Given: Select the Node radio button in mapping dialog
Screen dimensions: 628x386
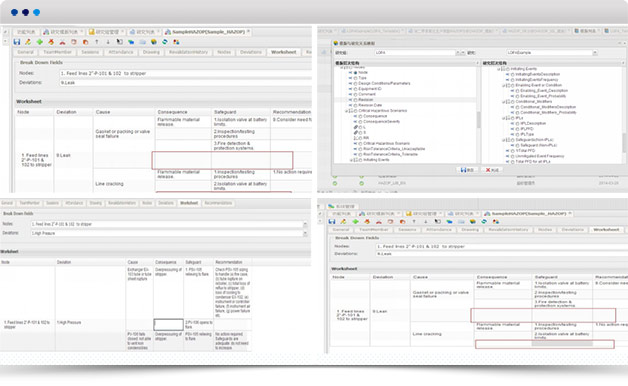Looking at the screenshot, I should coord(355,72).
